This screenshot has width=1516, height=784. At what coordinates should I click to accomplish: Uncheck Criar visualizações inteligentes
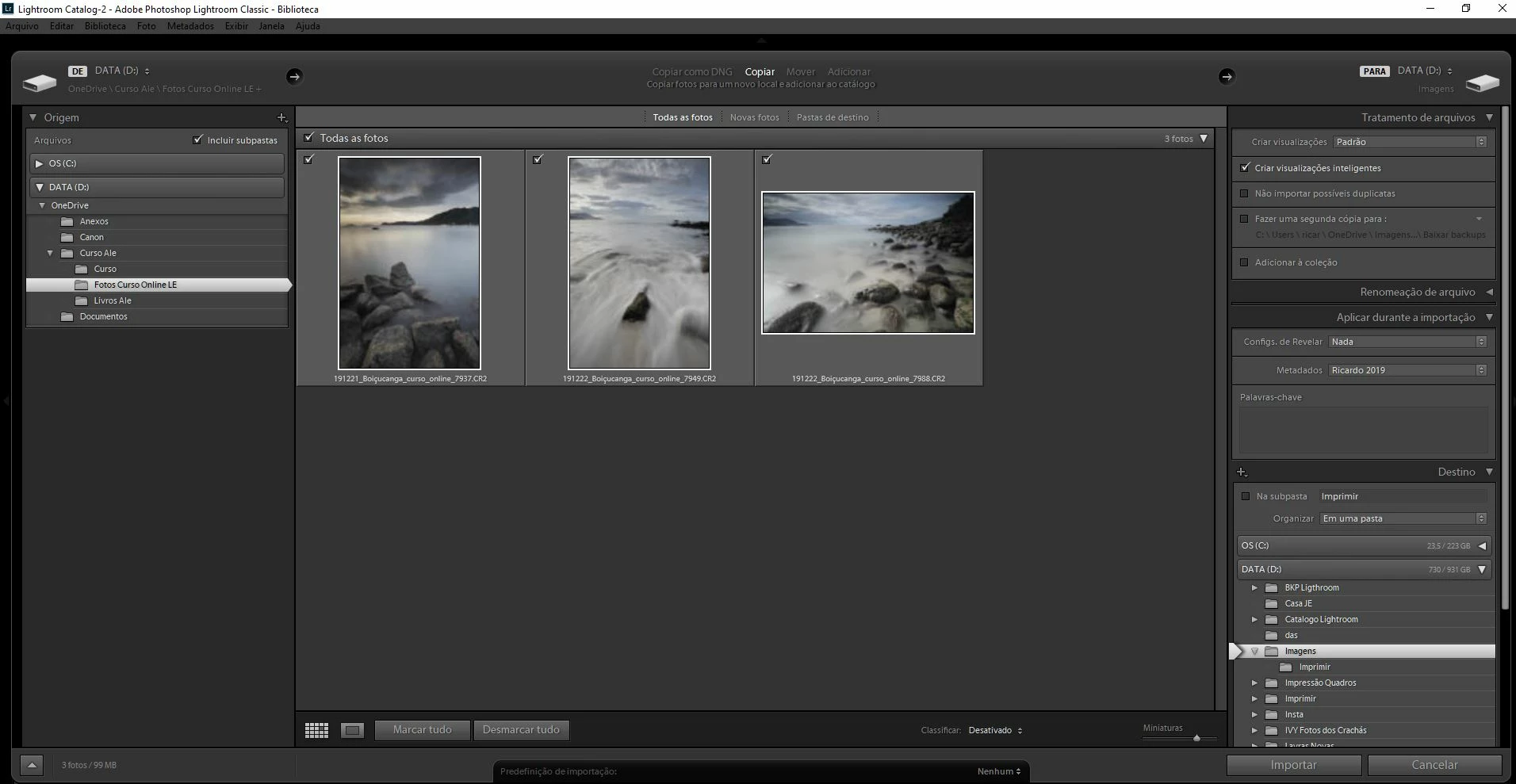(1245, 168)
